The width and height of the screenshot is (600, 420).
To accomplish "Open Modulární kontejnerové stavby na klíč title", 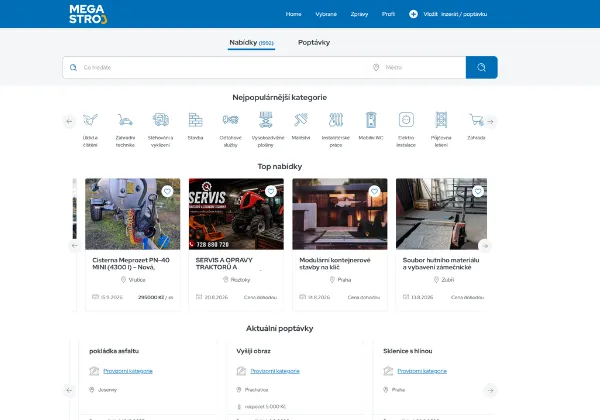I will pyautogui.click(x=335, y=264).
